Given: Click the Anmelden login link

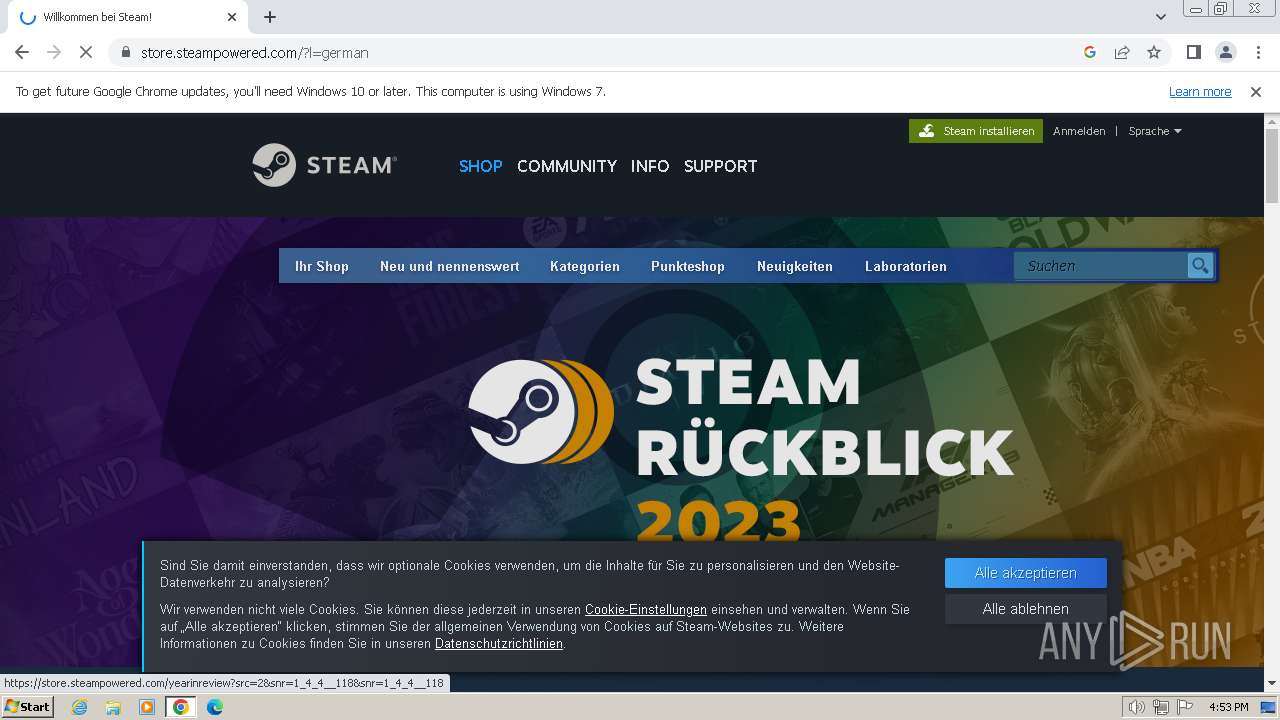Looking at the screenshot, I should 1079,131.
